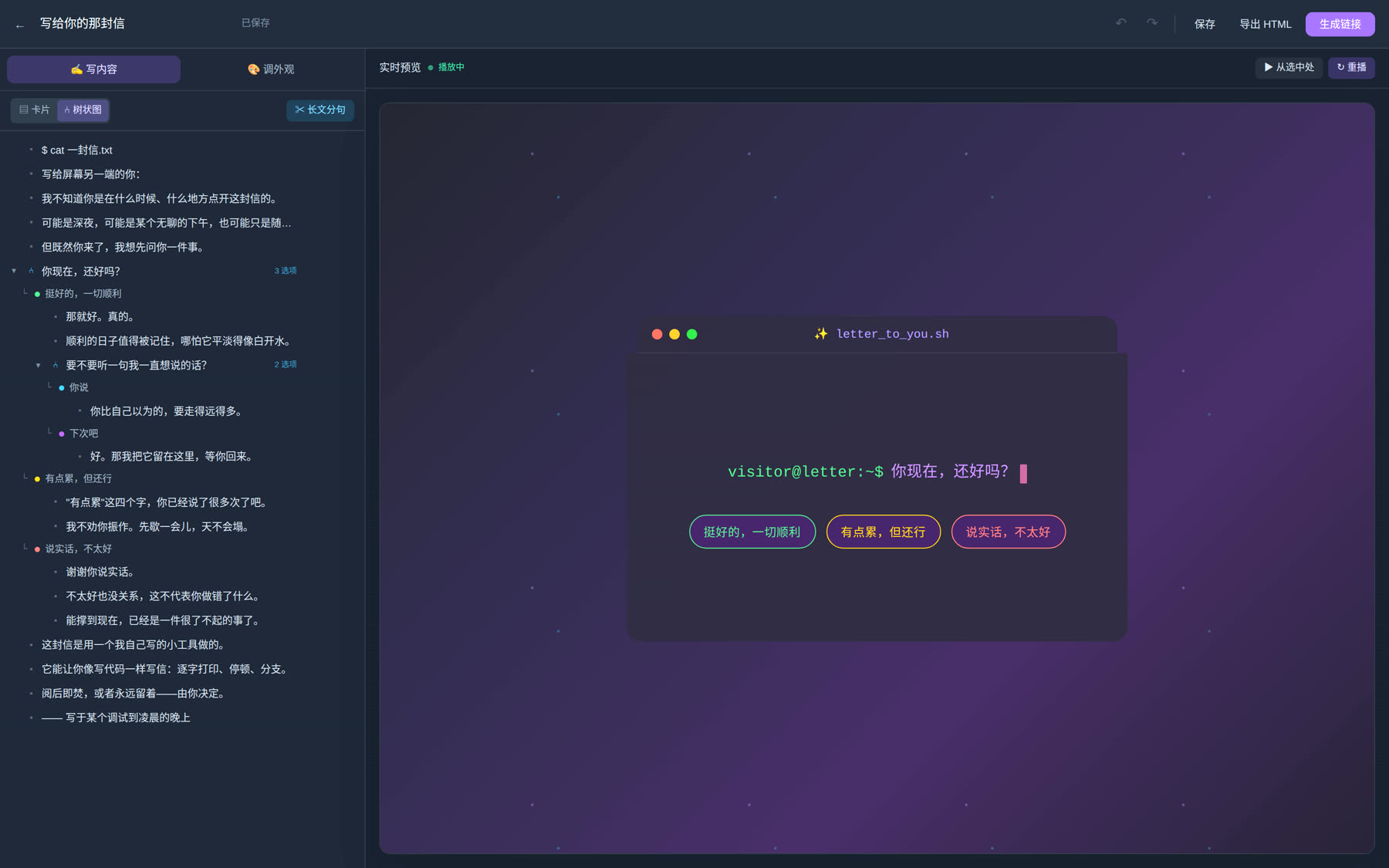Click the redo arrow icon
The height and width of the screenshot is (868, 1389).
click(1152, 23)
